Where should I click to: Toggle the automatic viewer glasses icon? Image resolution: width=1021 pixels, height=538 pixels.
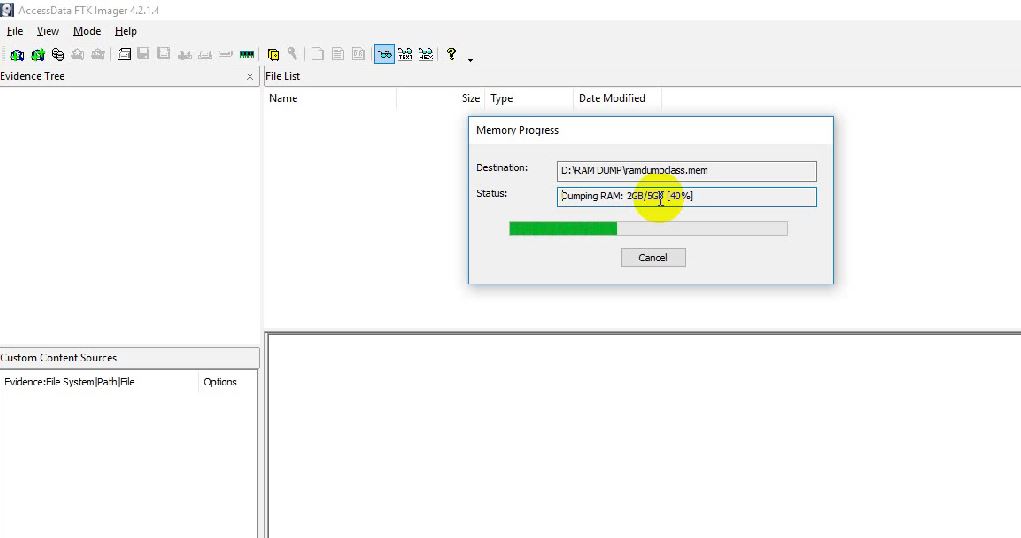[x=384, y=54]
